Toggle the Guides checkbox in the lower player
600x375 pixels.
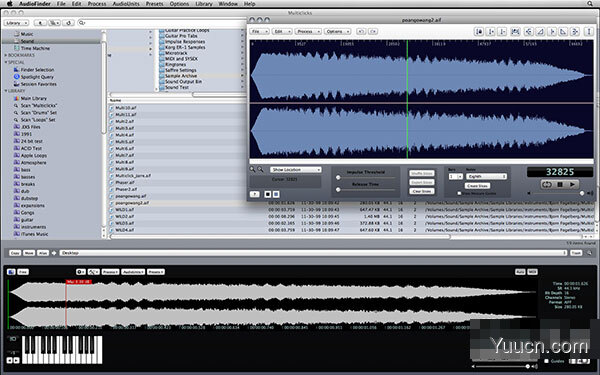[546, 361]
